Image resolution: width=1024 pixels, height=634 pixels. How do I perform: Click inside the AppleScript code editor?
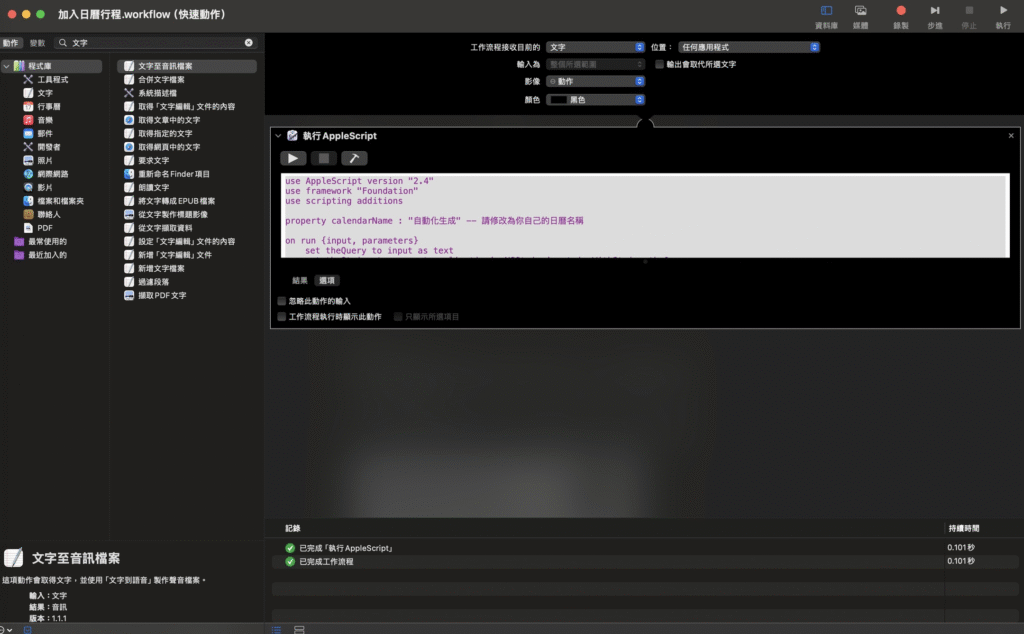pyautogui.click(x=645, y=215)
